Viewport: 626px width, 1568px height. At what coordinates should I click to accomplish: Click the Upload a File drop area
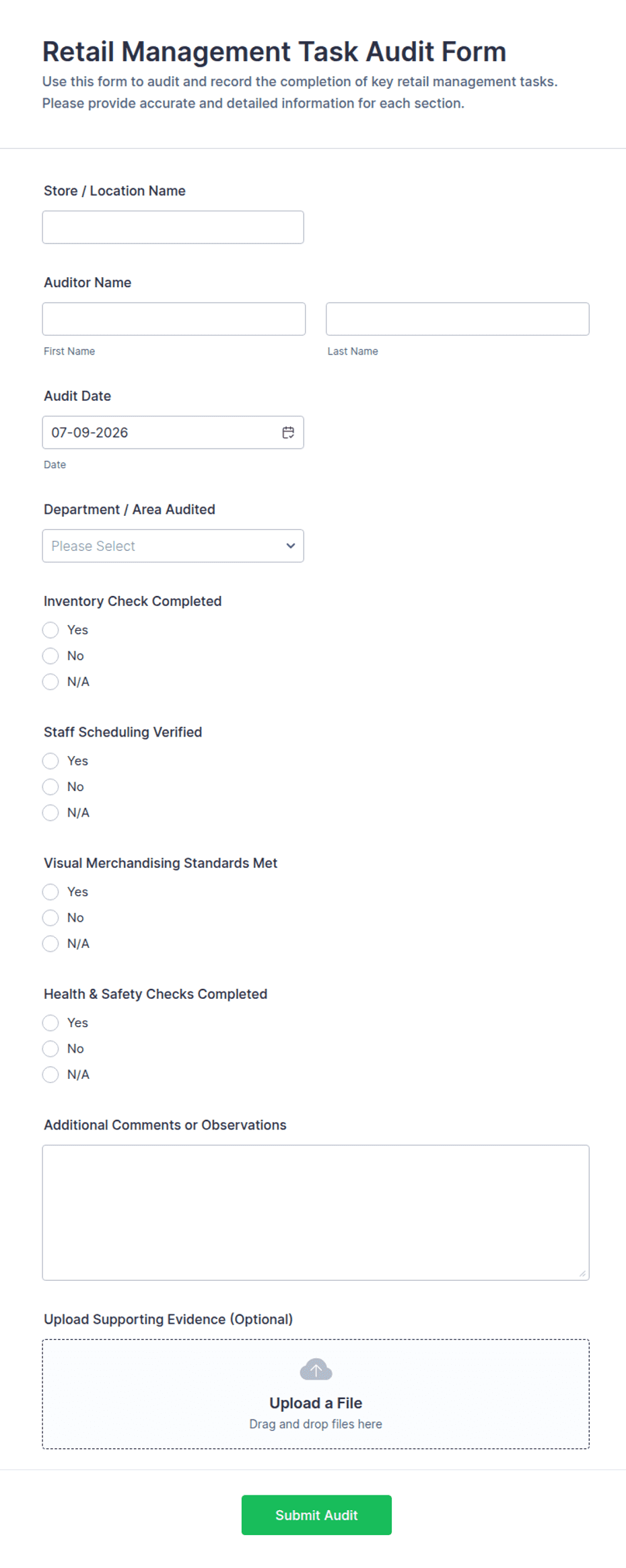(x=316, y=1394)
